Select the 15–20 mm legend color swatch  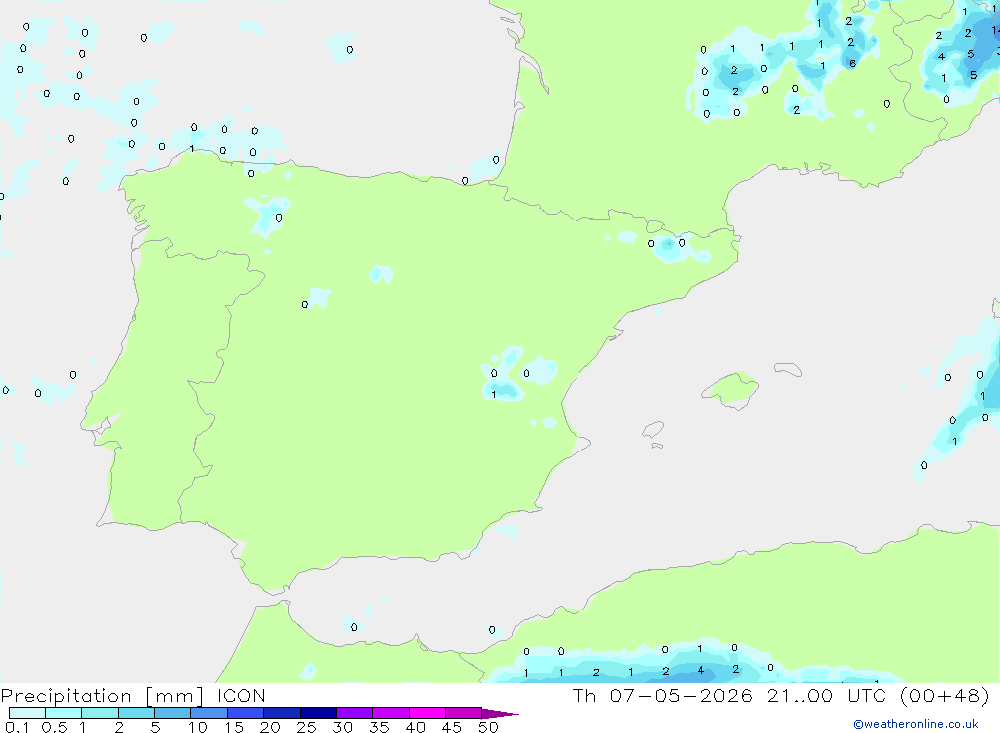pyautogui.click(x=246, y=713)
